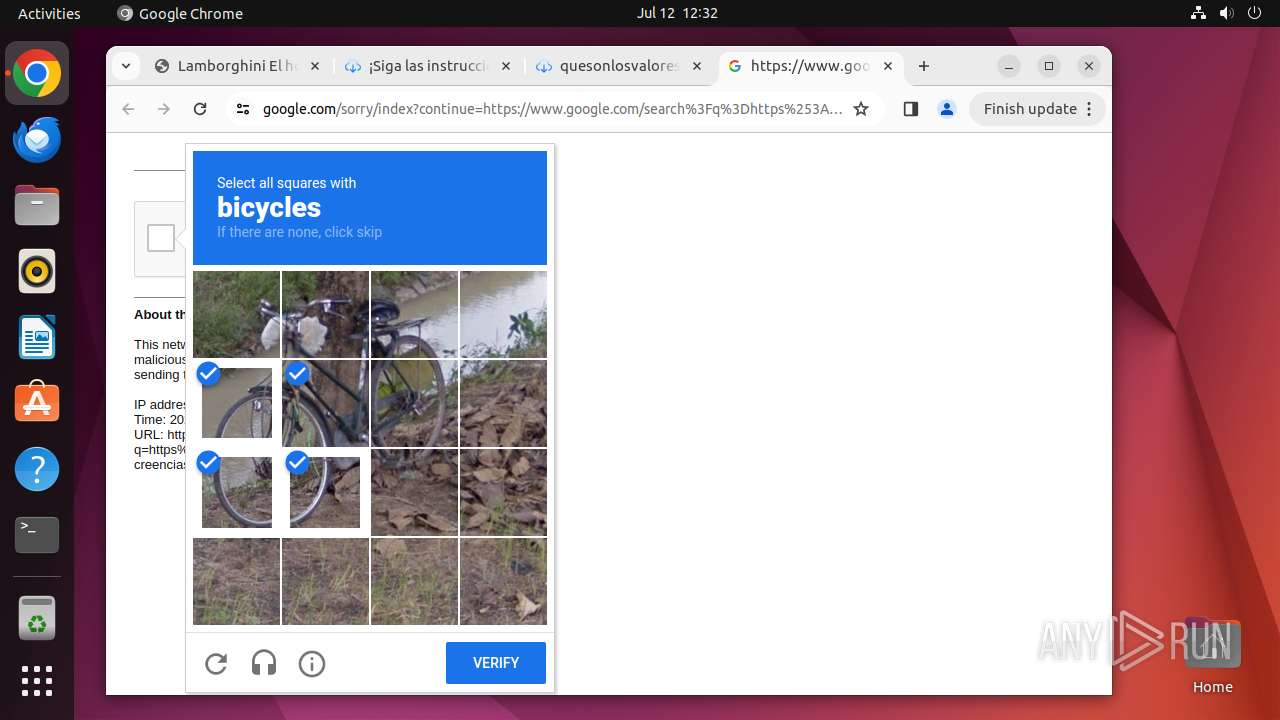
Task: Open the Home folder desktop icon
Action: click(x=1212, y=656)
